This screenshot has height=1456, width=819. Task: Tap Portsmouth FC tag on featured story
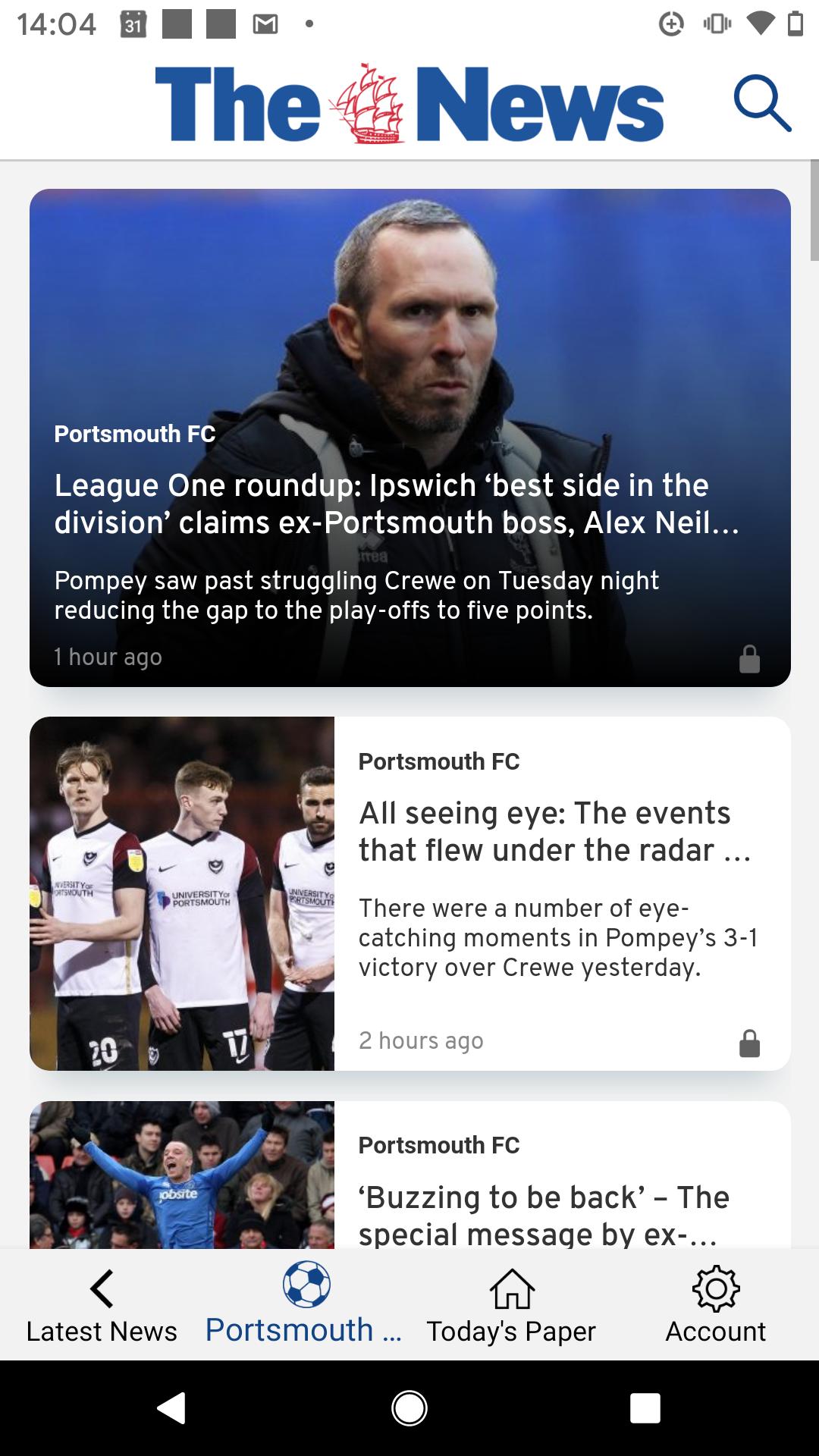point(135,434)
